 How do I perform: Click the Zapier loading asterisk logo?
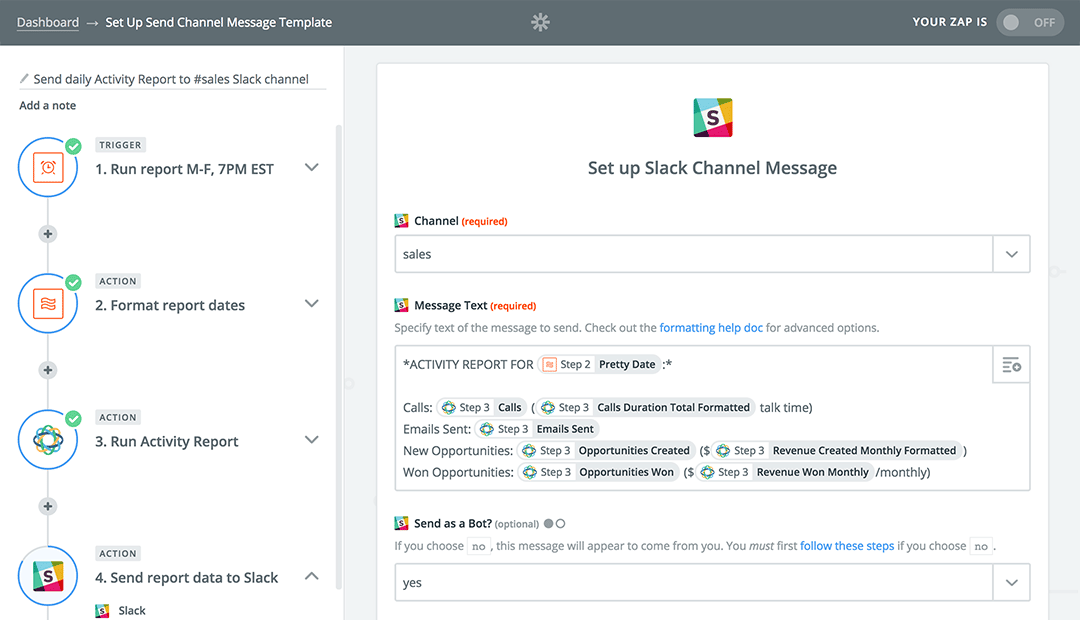pyautogui.click(x=540, y=22)
